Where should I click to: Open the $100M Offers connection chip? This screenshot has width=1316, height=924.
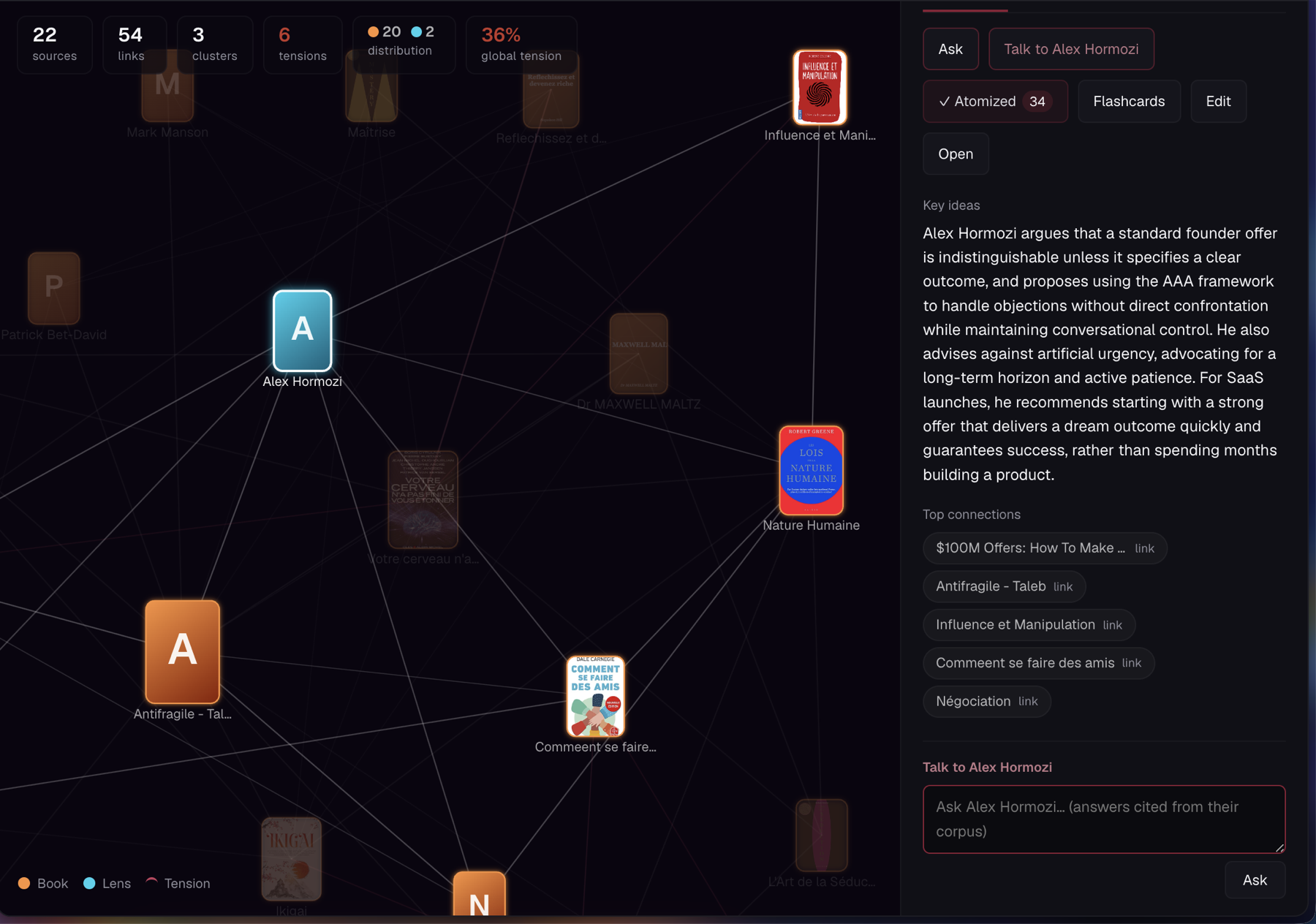1045,548
